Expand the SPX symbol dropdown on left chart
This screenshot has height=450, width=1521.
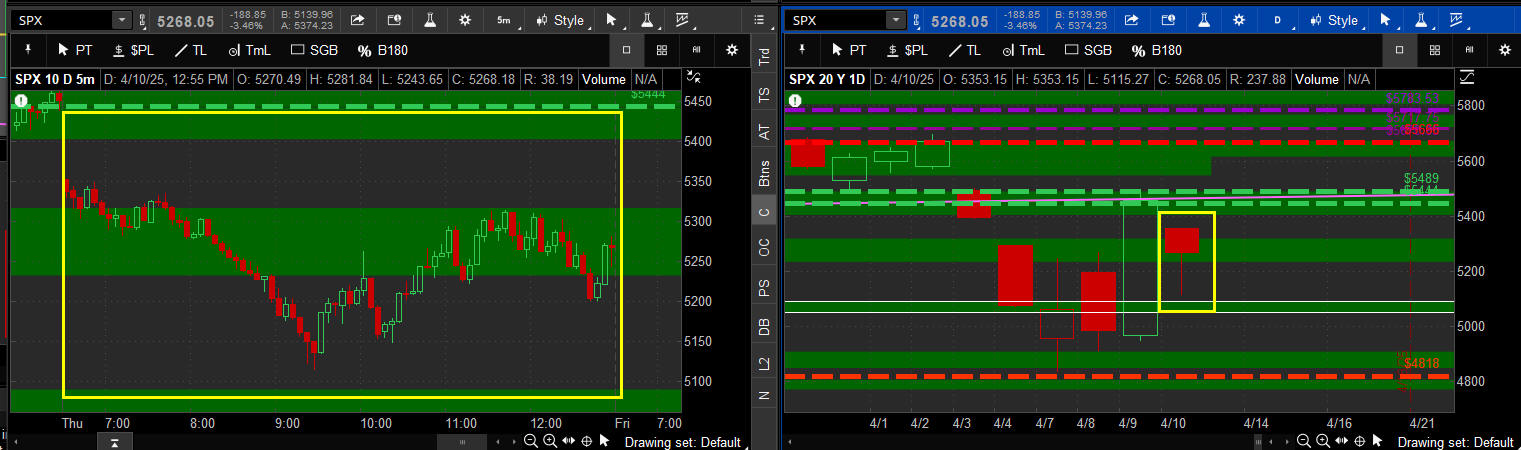click(x=121, y=20)
